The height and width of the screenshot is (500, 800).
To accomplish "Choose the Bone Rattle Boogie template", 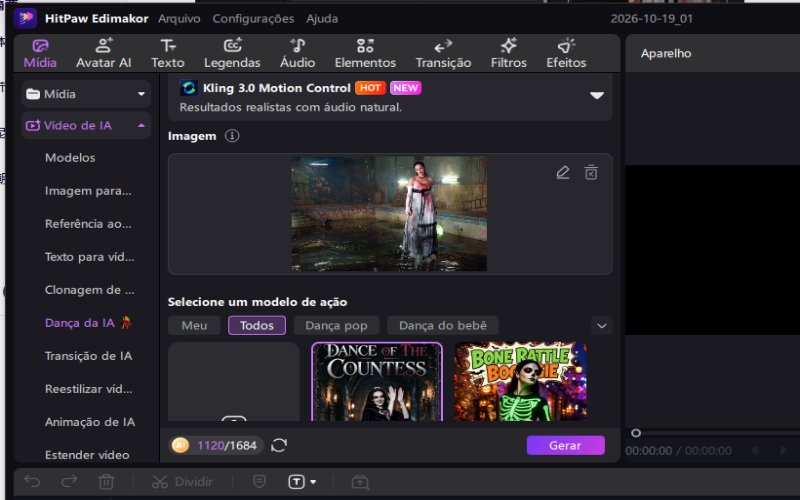I will [x=520, y=382].
